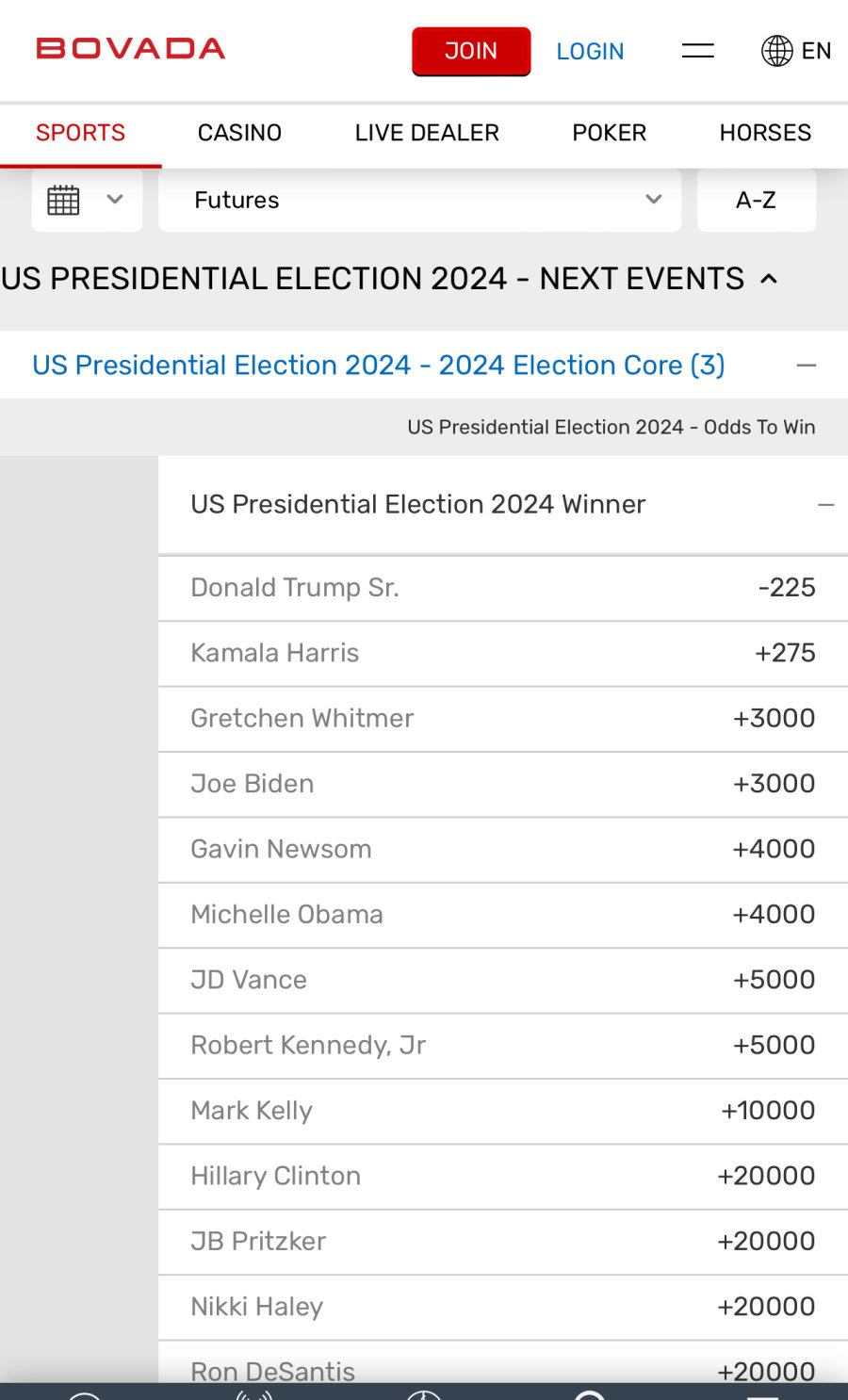This screenshot has height=1400, width=848.
Task: Open the A-Z sports list
Action: (756, 200)
